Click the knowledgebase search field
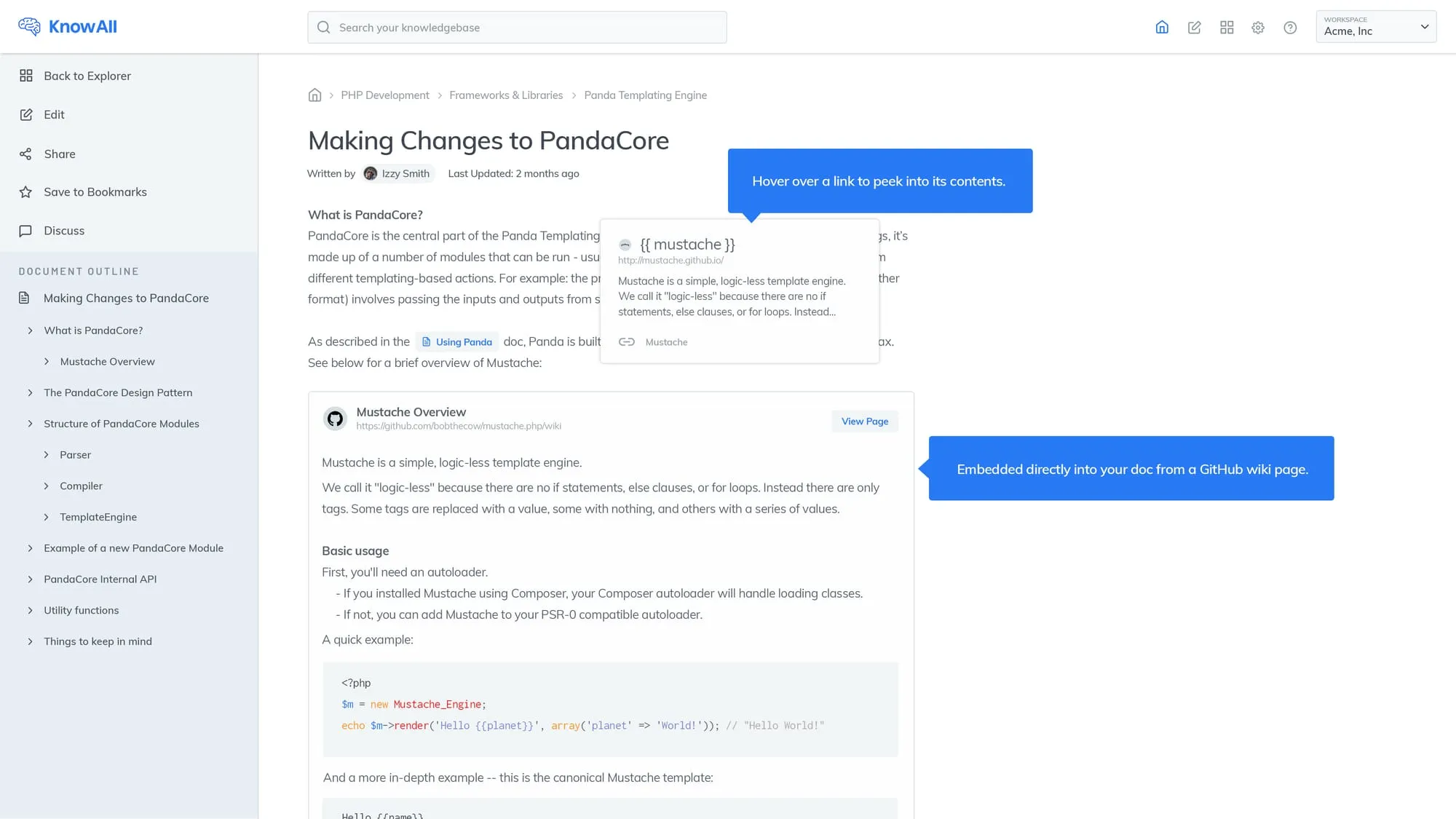The height and width of the screenshot is (819, 1456). (517, 28)
